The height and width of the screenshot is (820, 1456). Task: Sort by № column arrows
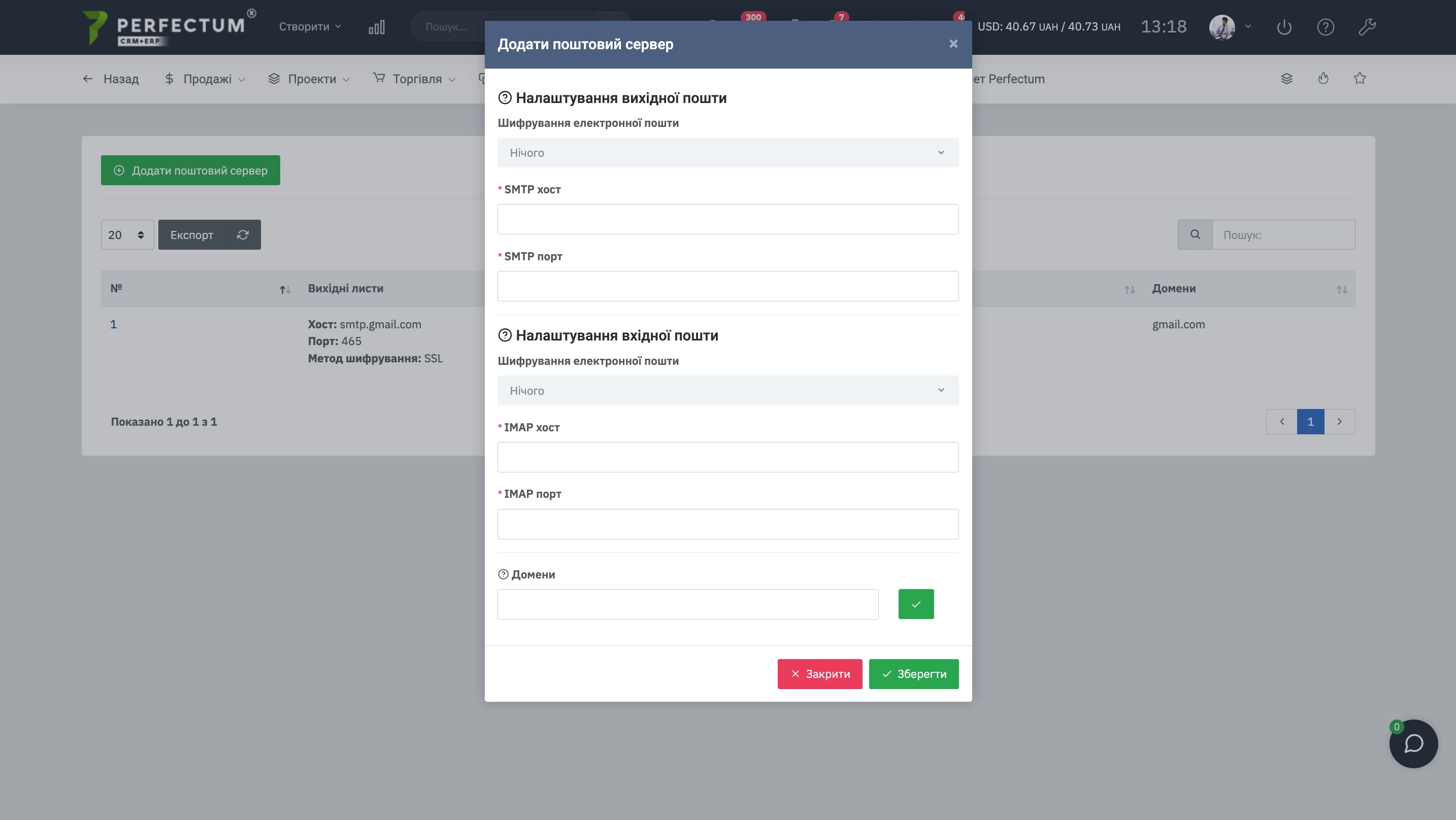[x=285, y=289]
